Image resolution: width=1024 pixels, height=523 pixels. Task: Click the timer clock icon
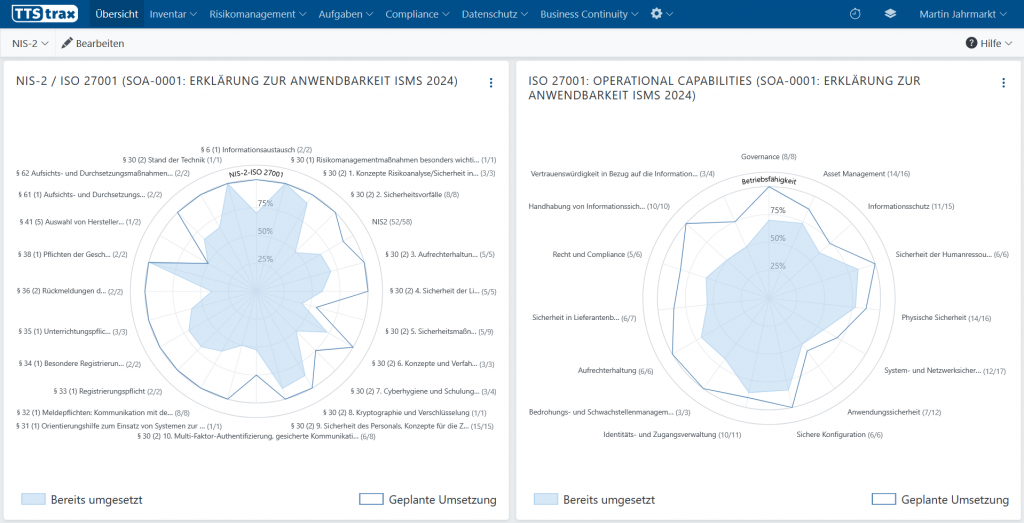(855, 14)
